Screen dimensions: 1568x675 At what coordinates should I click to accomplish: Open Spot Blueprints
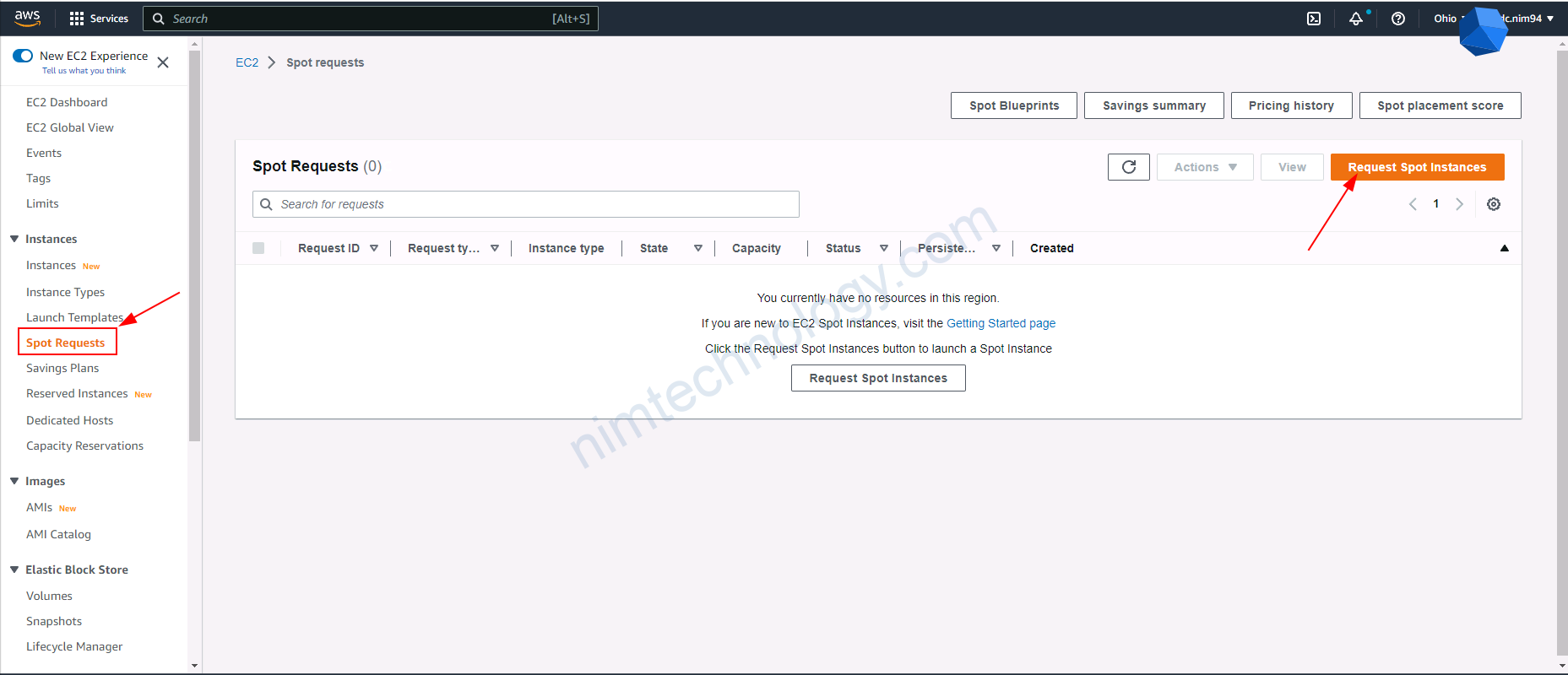(x=1014, y=105)
